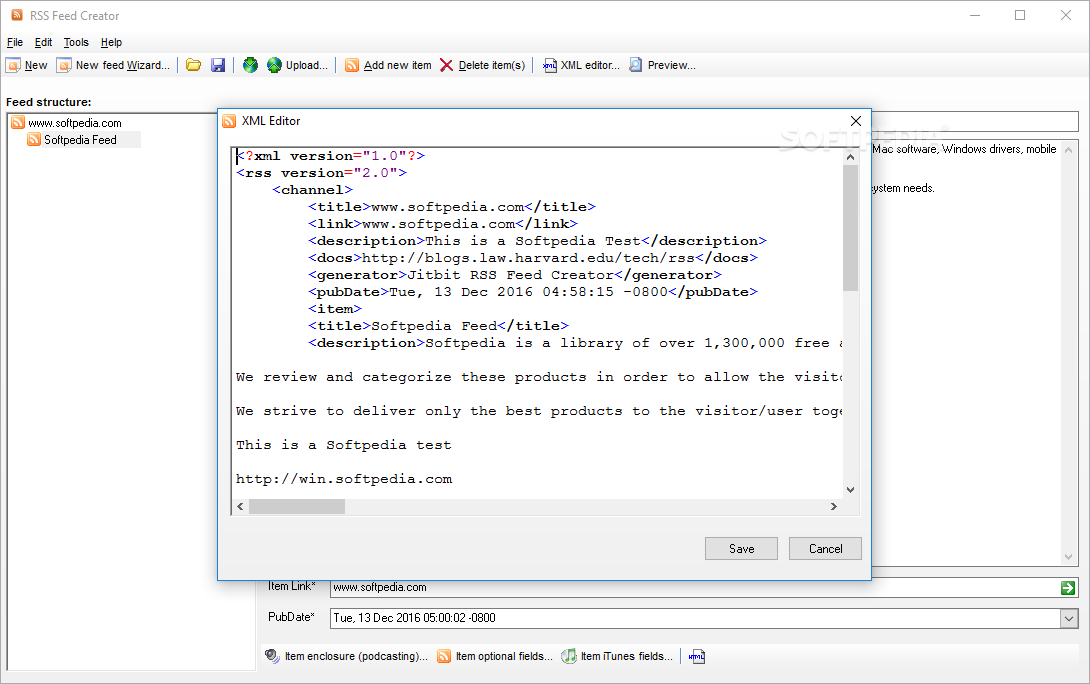The height and width of the screenshot is (684, 1090).
Task: Click the XML editor scroll left arrow
Action: [x=241, y=507]
